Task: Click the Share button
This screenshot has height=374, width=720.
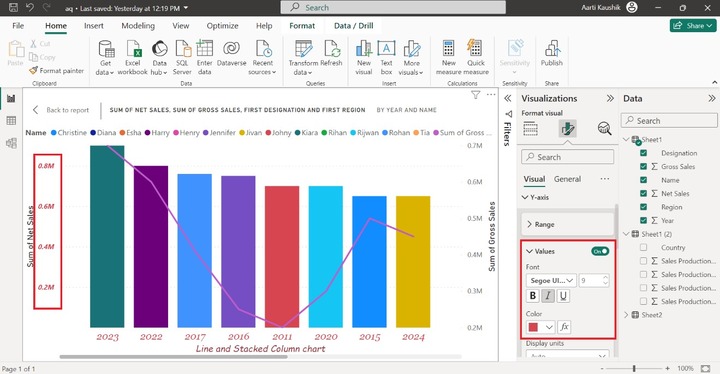Action: (692, 26)
